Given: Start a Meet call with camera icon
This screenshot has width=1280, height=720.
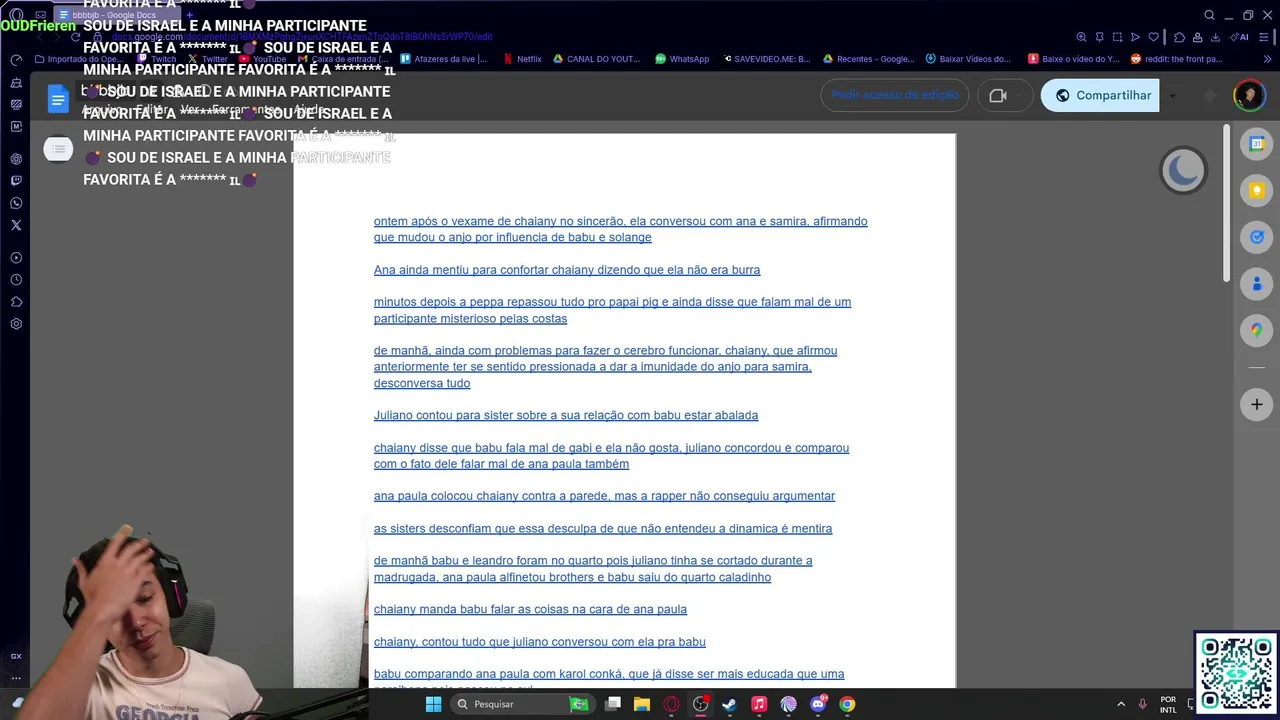Looking at the screenshot, I should coord(998,95).
